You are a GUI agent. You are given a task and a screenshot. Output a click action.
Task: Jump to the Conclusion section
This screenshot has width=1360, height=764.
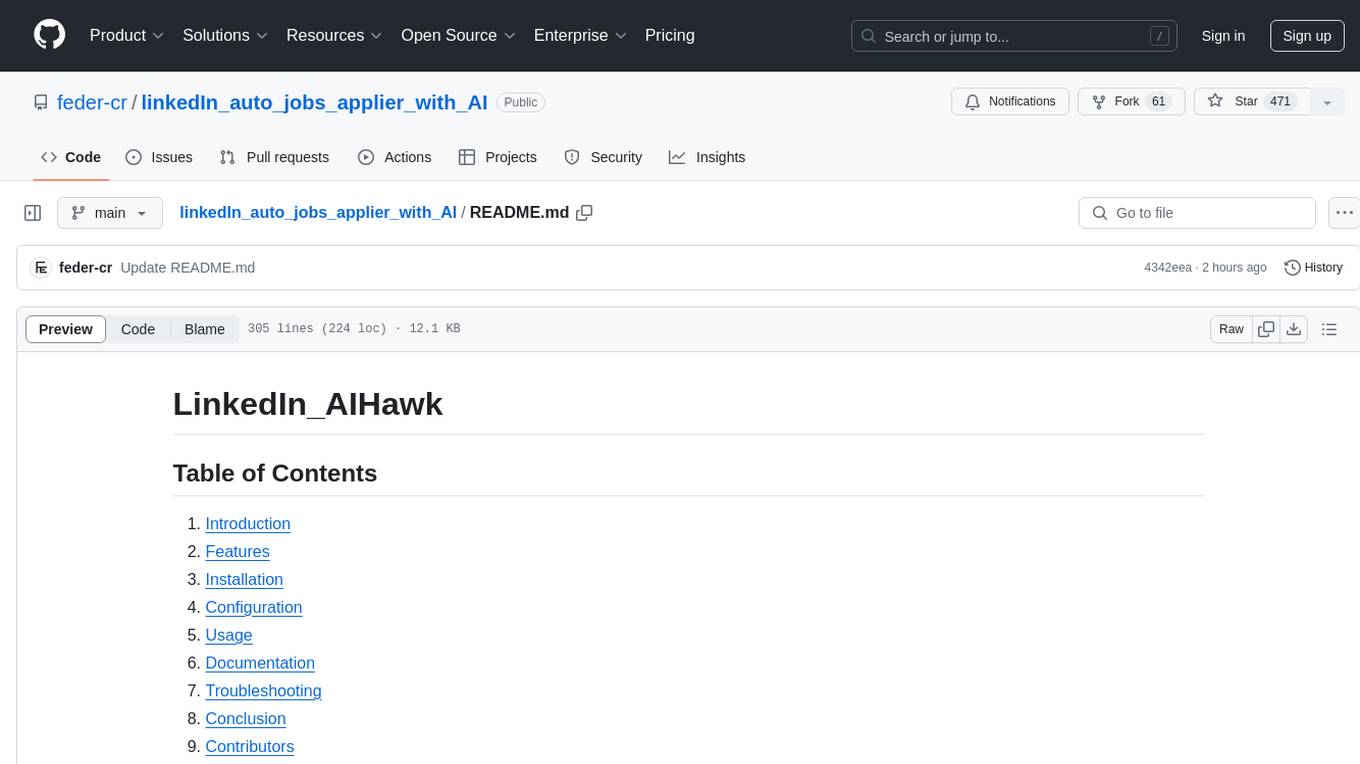(x=246, y=719)
